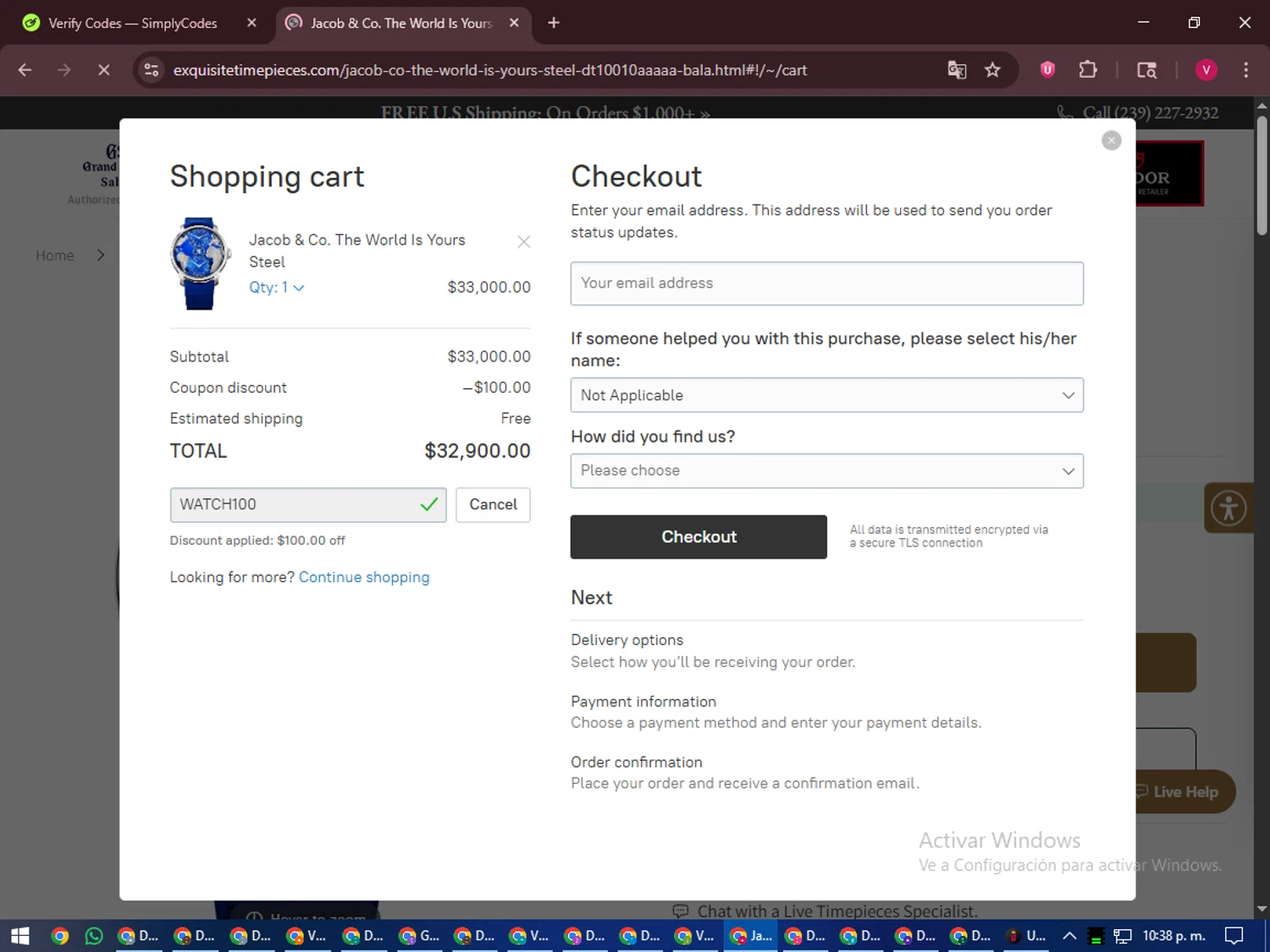
Task: Close the Jacob & Co. browser tab
Action: [514, 23]
